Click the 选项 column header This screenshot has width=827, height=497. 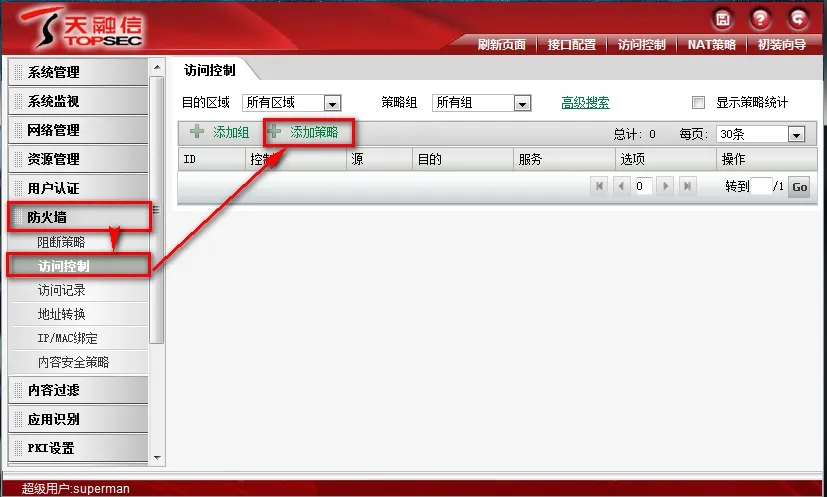[x=666, y=159]
